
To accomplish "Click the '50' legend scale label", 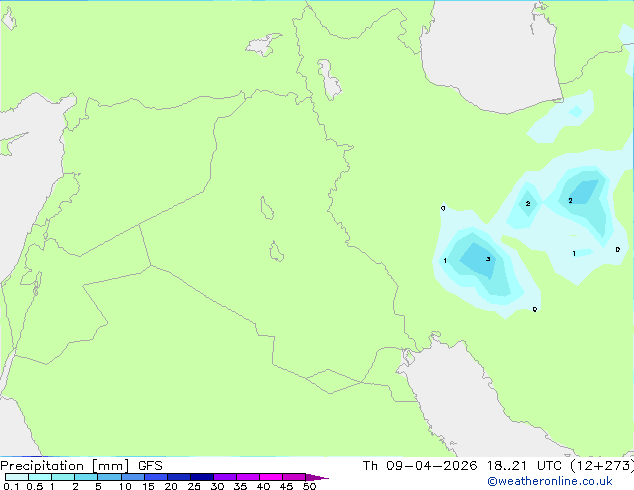I will click(x=309, y=486).
